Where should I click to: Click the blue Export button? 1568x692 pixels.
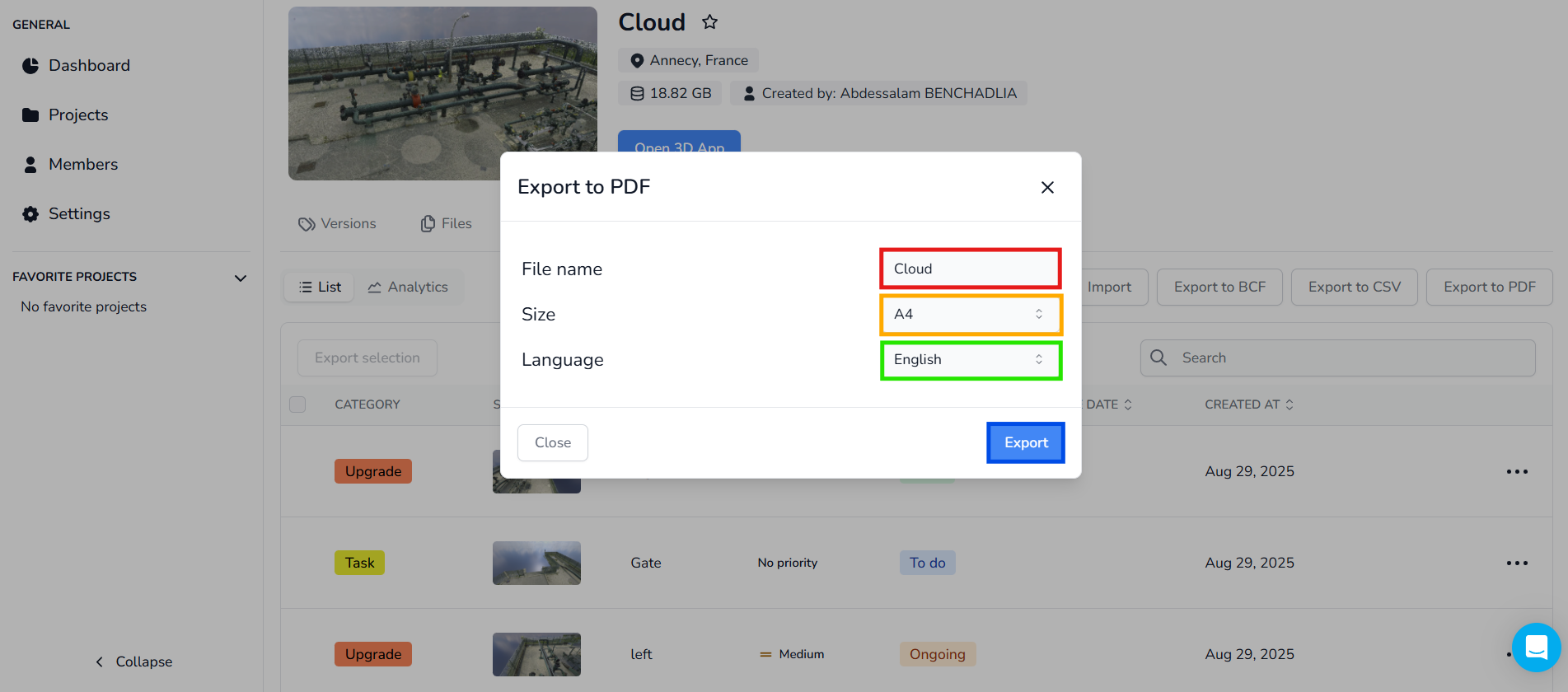pos(1026,443)
